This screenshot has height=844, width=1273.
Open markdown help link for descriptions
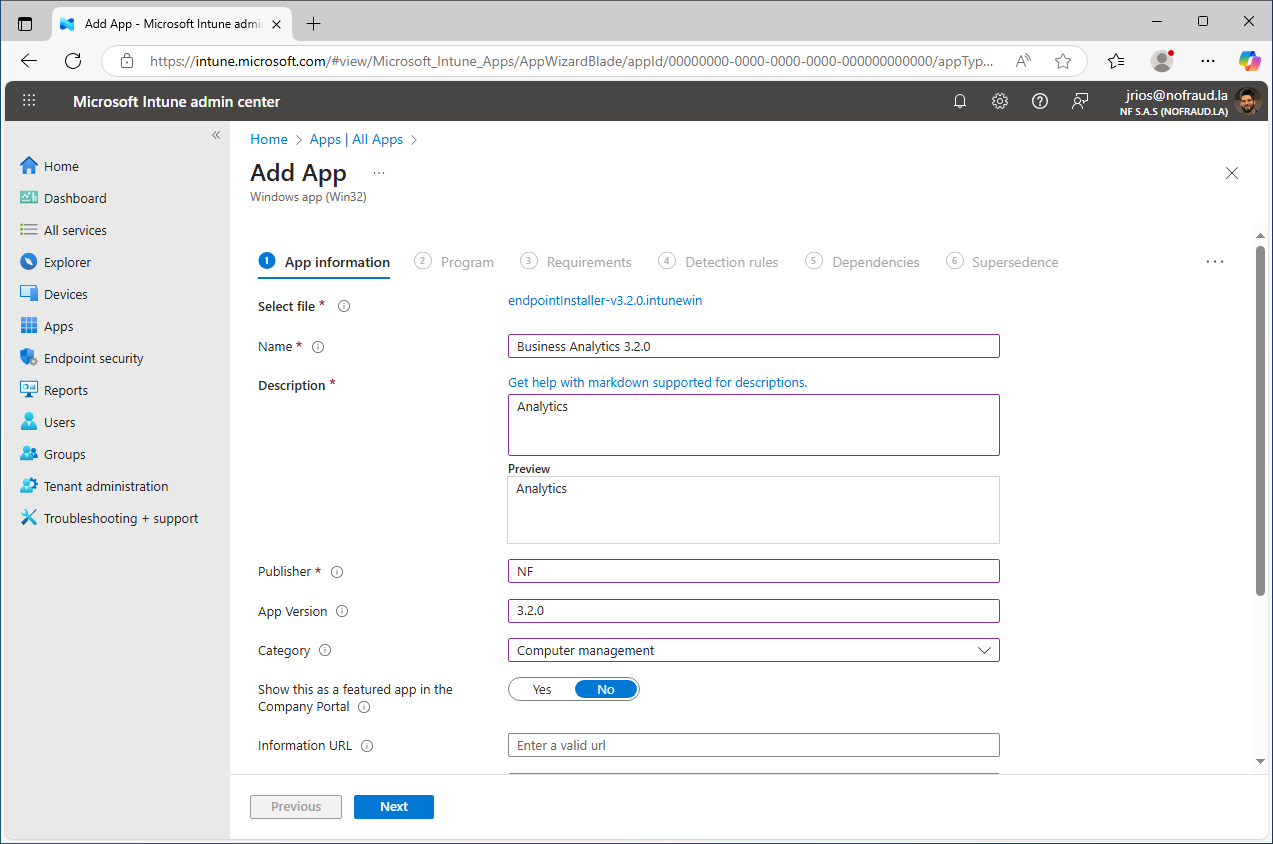657,382
